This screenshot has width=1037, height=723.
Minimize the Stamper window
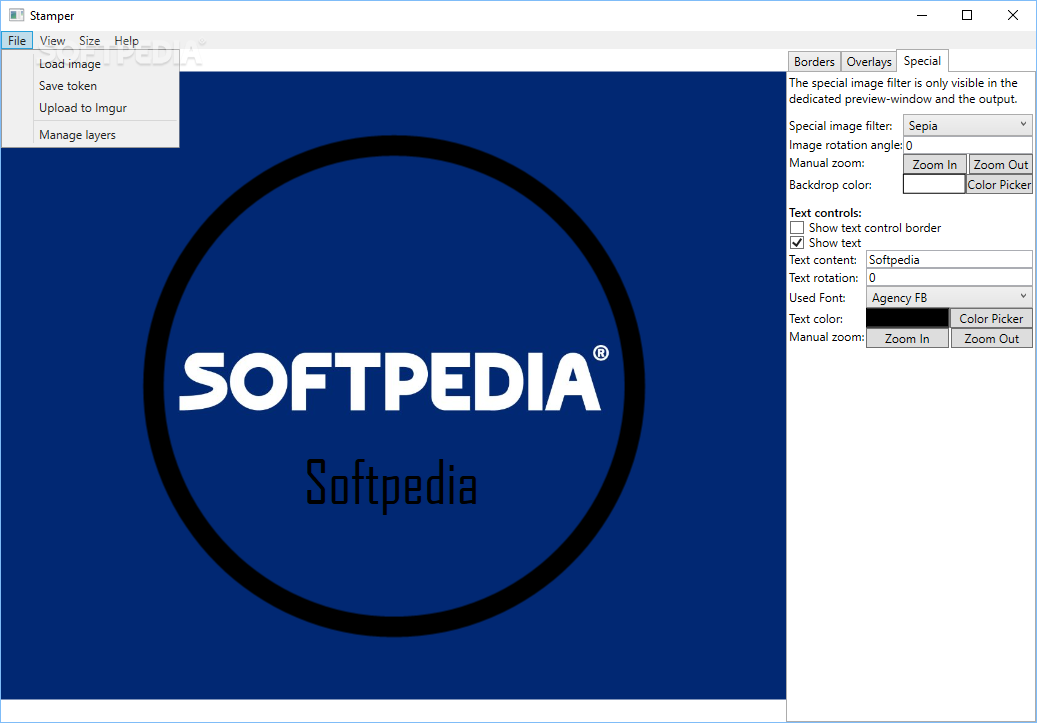click(x=922, y=15)
